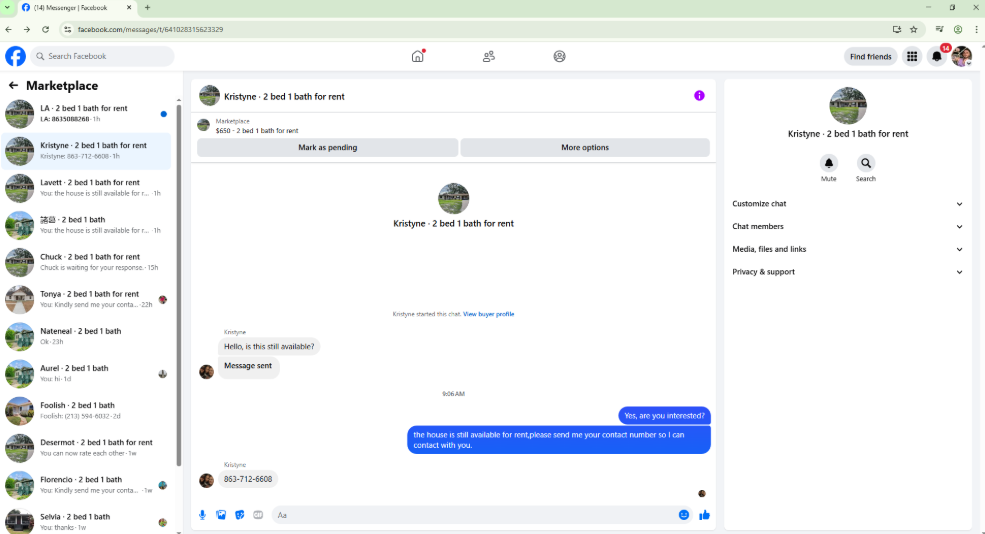Open the Groups icon in top navigation
Image resolution: width=985 pixels, height=534 pixels.
pyautogui.click(x=559, y=57)
